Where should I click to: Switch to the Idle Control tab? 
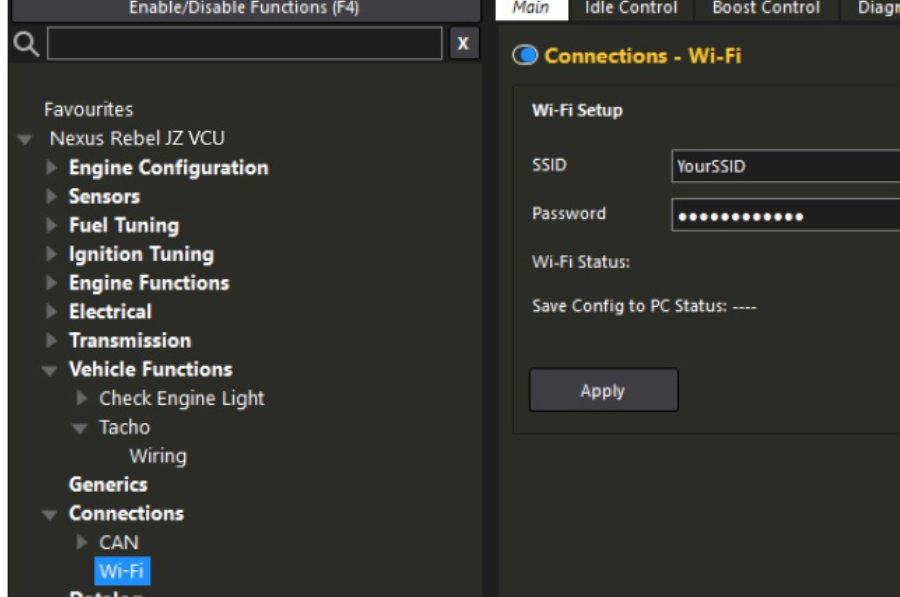[x=631, y=9]
